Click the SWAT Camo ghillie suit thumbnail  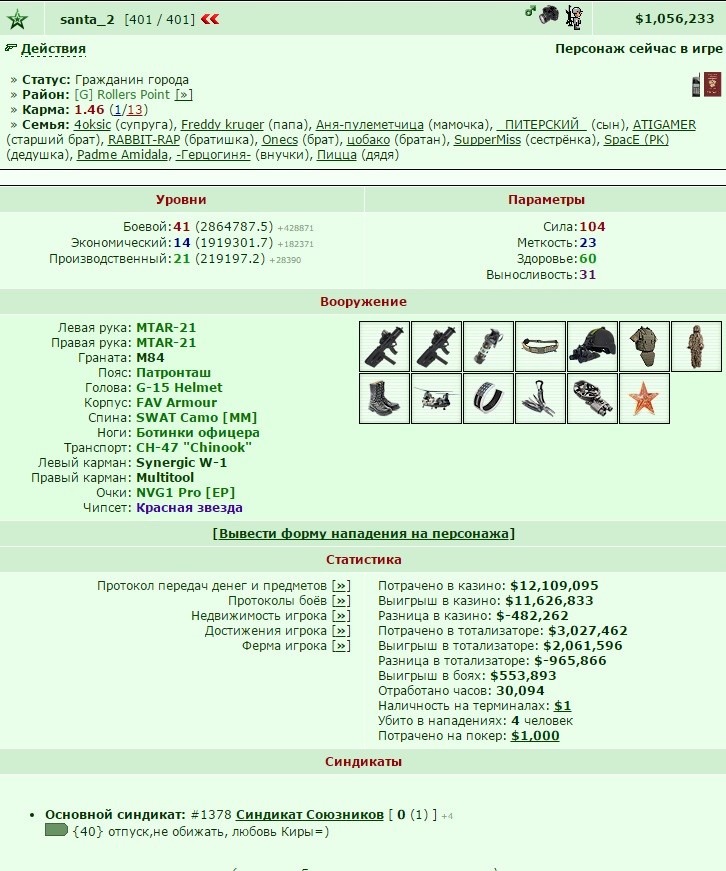point(697,346)
